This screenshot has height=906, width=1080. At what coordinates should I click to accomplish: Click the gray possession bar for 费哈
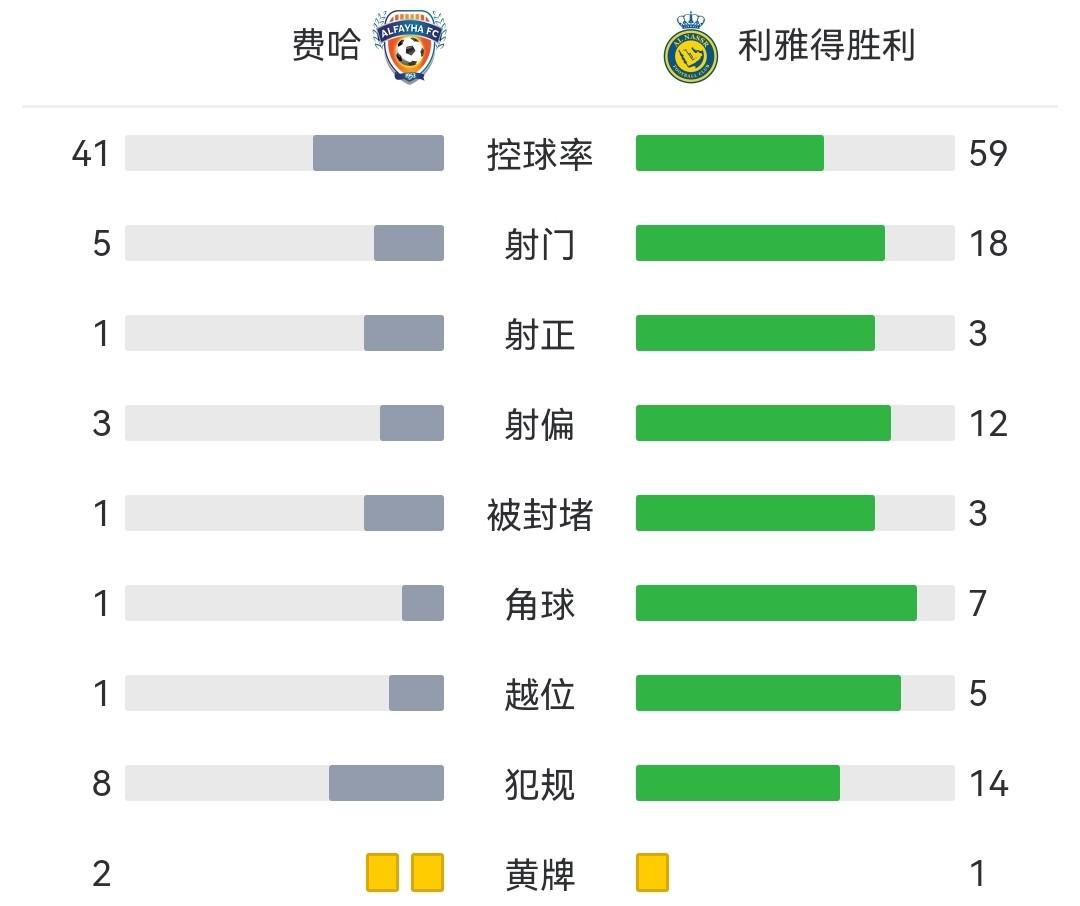(378, 153)
